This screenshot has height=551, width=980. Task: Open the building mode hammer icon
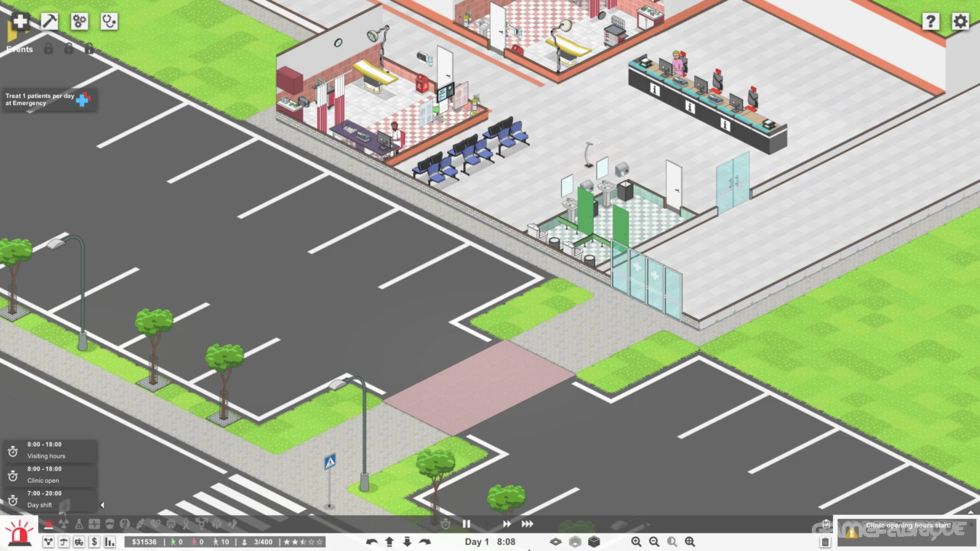pyautogui.click(x=49, y=21)
